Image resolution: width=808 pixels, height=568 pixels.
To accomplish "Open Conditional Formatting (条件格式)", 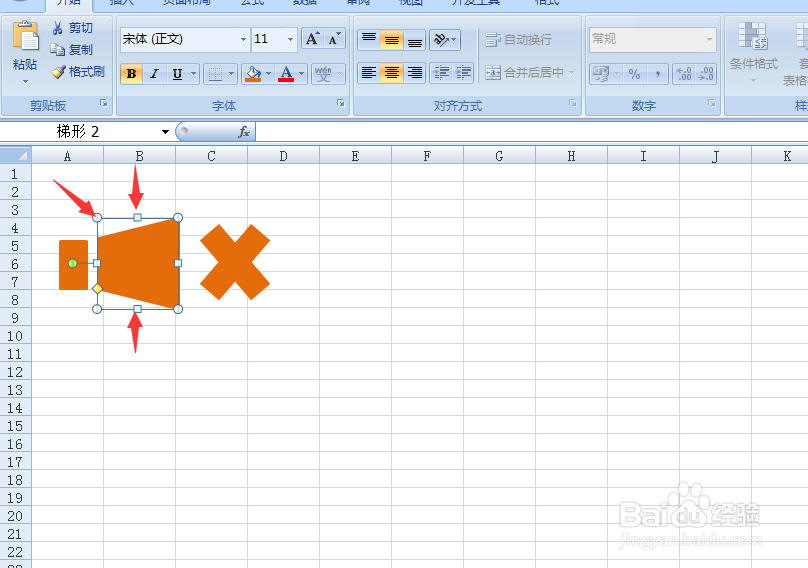I will point(753,52).
